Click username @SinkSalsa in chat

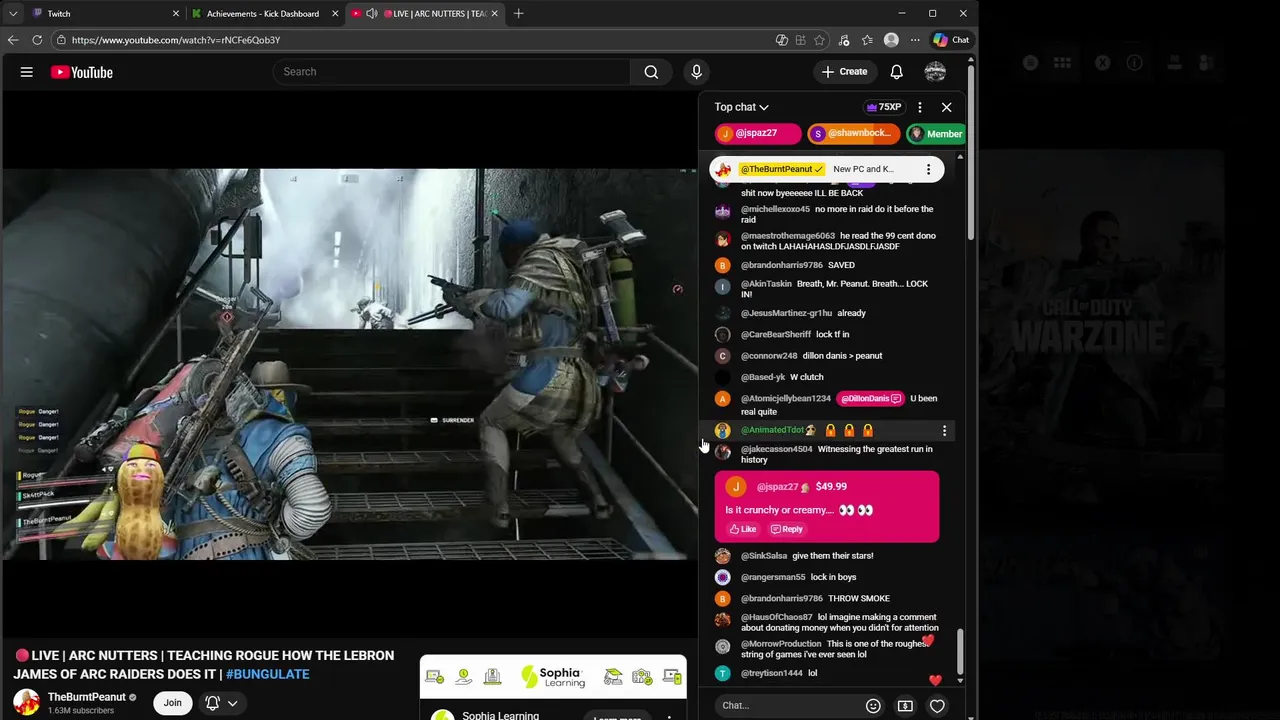pyautogui.click(x=764, y=556)
